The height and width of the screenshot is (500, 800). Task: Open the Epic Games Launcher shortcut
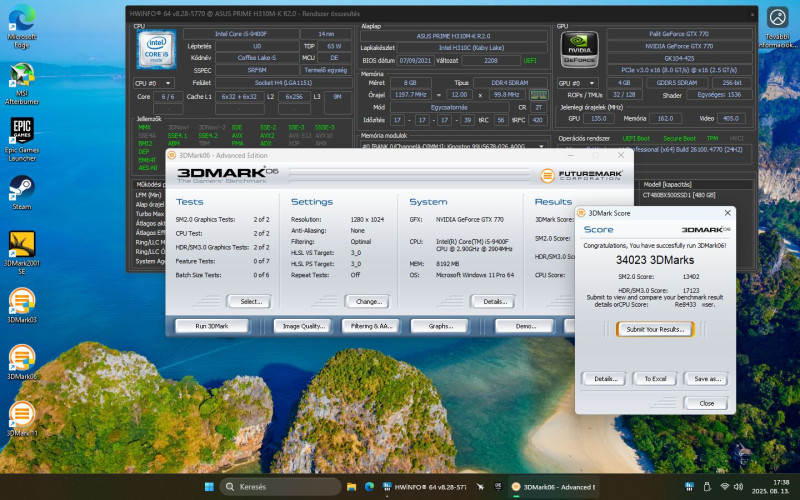22,140
